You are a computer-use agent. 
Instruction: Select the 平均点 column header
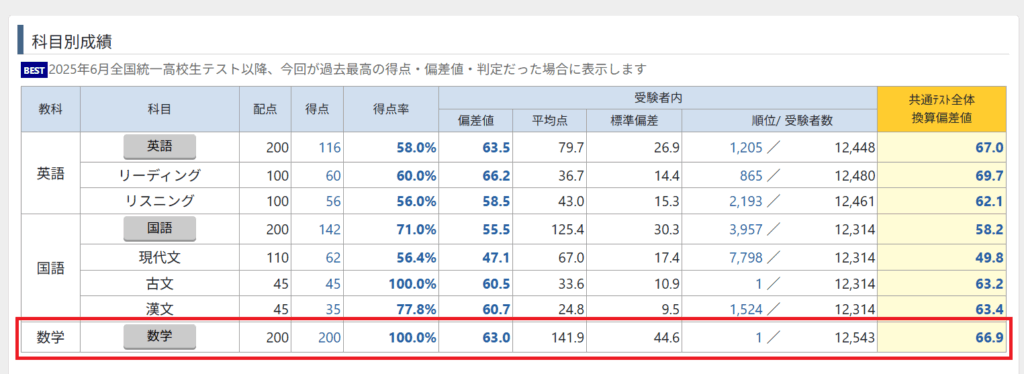click(x=549, y=121)
